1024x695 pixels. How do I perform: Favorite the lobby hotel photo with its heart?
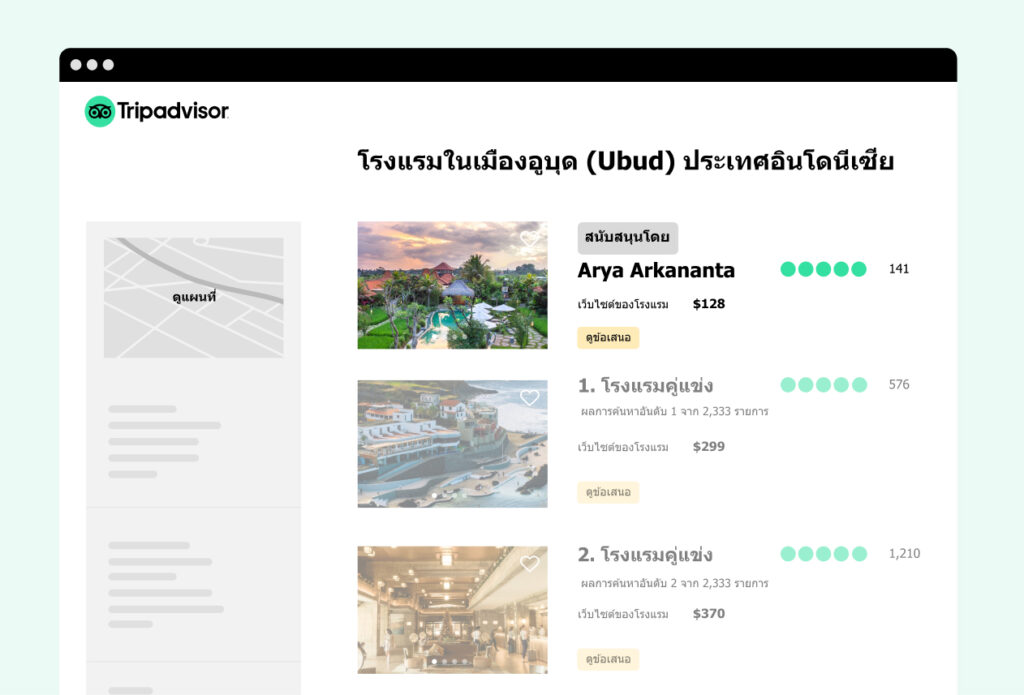click(x=530, y=563)
